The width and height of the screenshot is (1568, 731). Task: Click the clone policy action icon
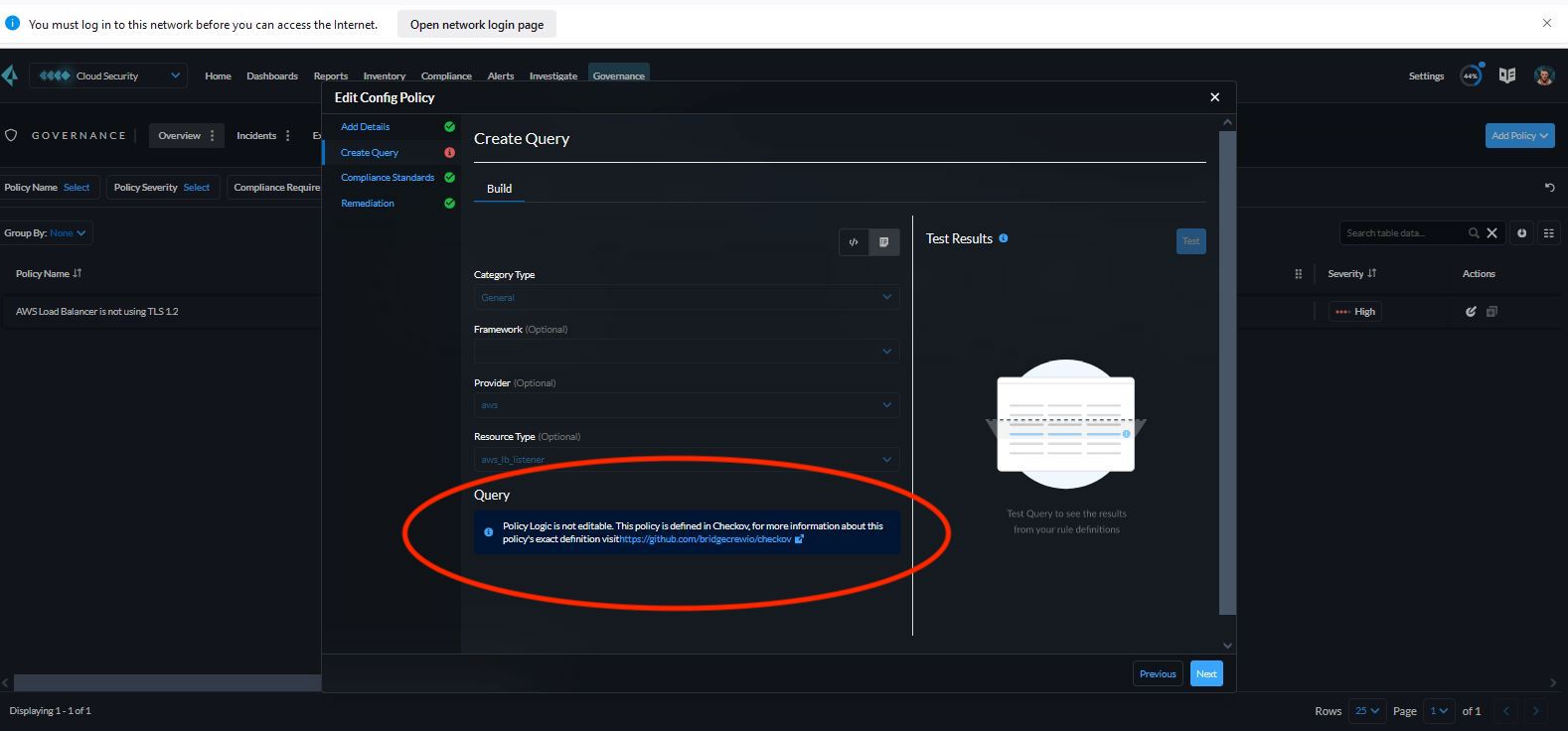1491,312
